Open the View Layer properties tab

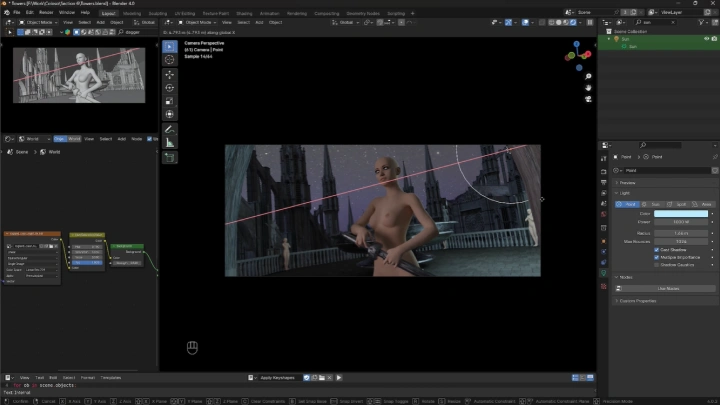pos(603,193)
